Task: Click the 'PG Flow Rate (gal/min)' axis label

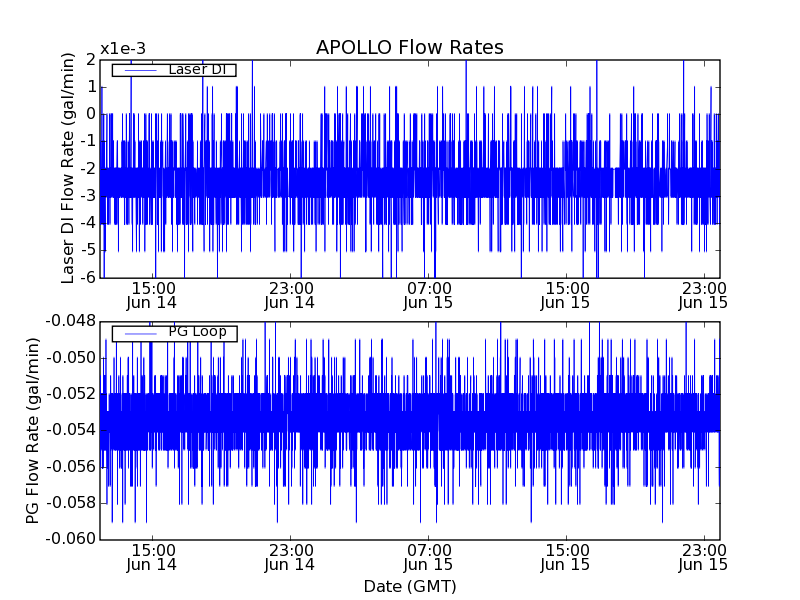Action: (x=32, y=431)
